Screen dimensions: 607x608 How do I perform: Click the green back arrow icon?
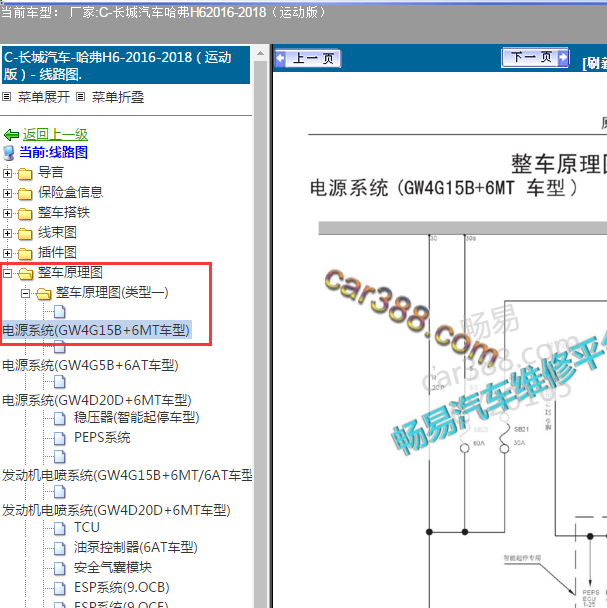tap(11, 135)
